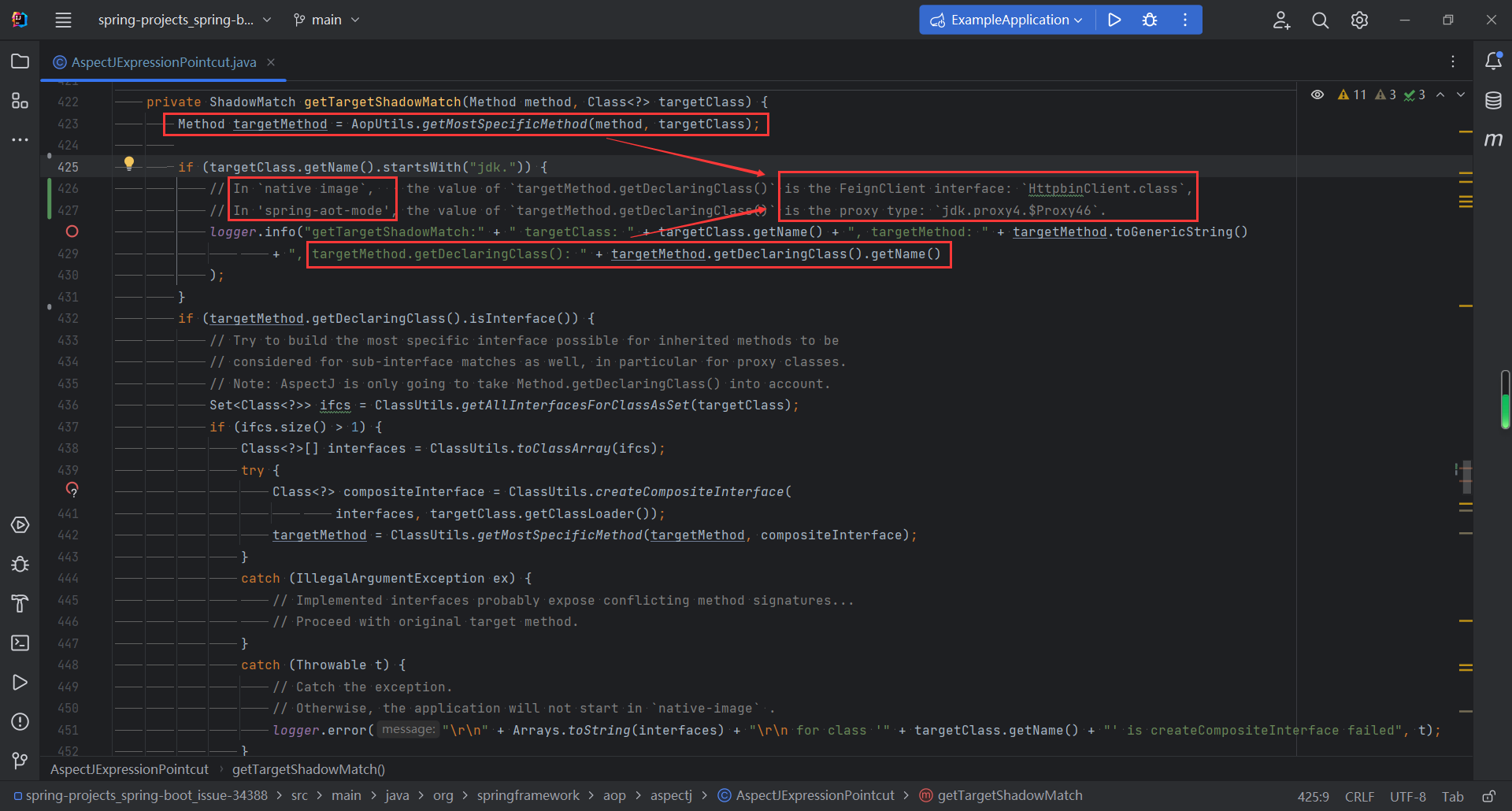Click the UTF-8 encoding in status bar
Viewport: 1512px width, 811px height.
(x=1407, y=796)
